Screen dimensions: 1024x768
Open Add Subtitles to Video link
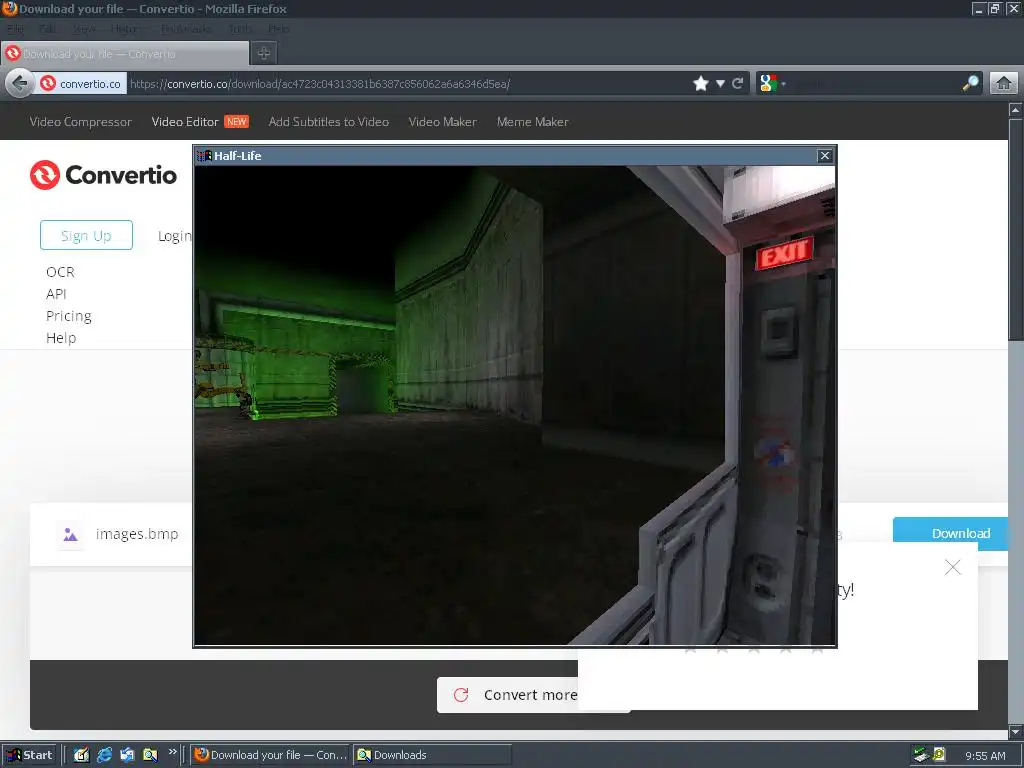click(328, 121)
